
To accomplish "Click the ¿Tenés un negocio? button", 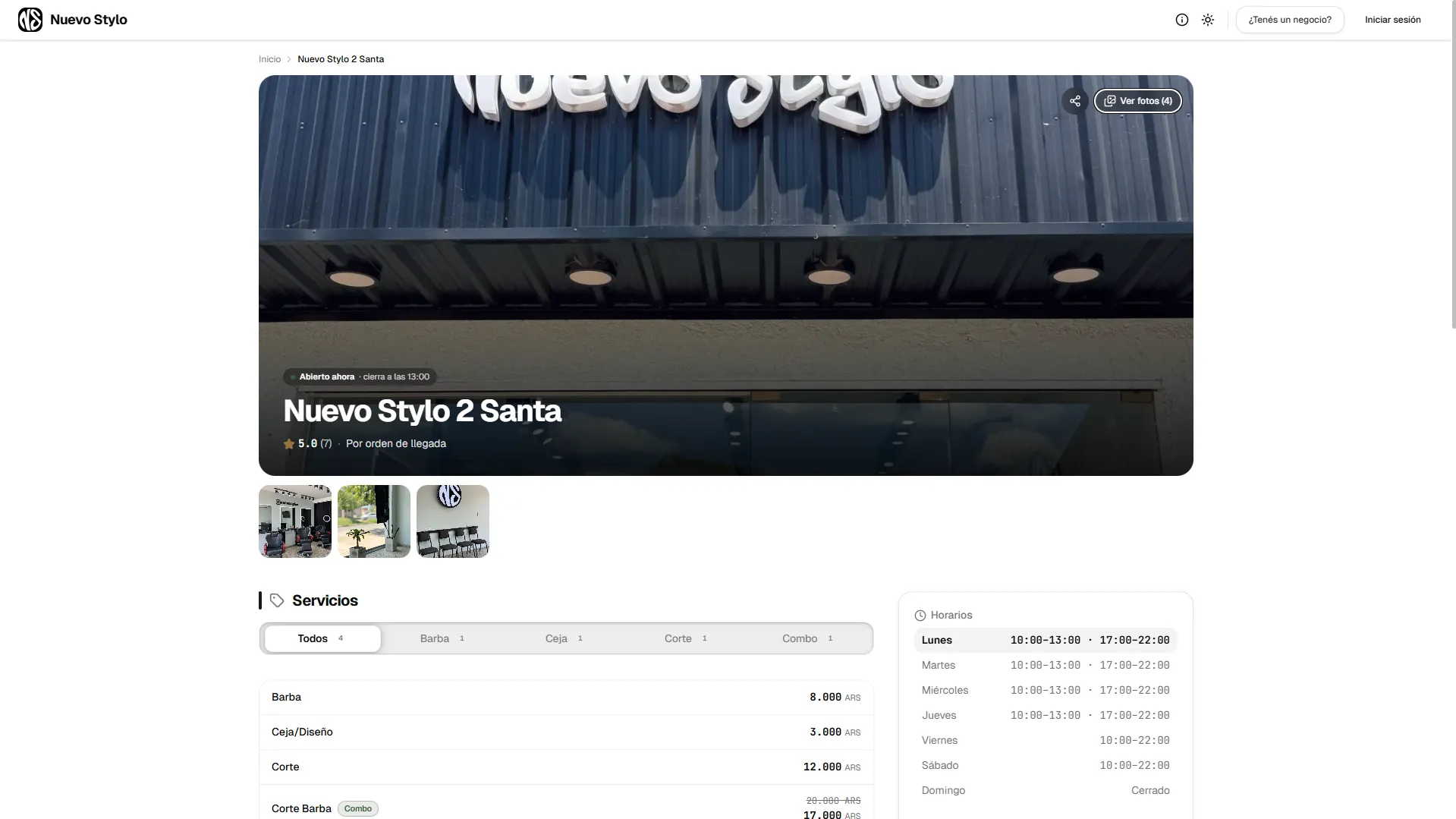I will pyautogui.click(x=1290, y=20).
